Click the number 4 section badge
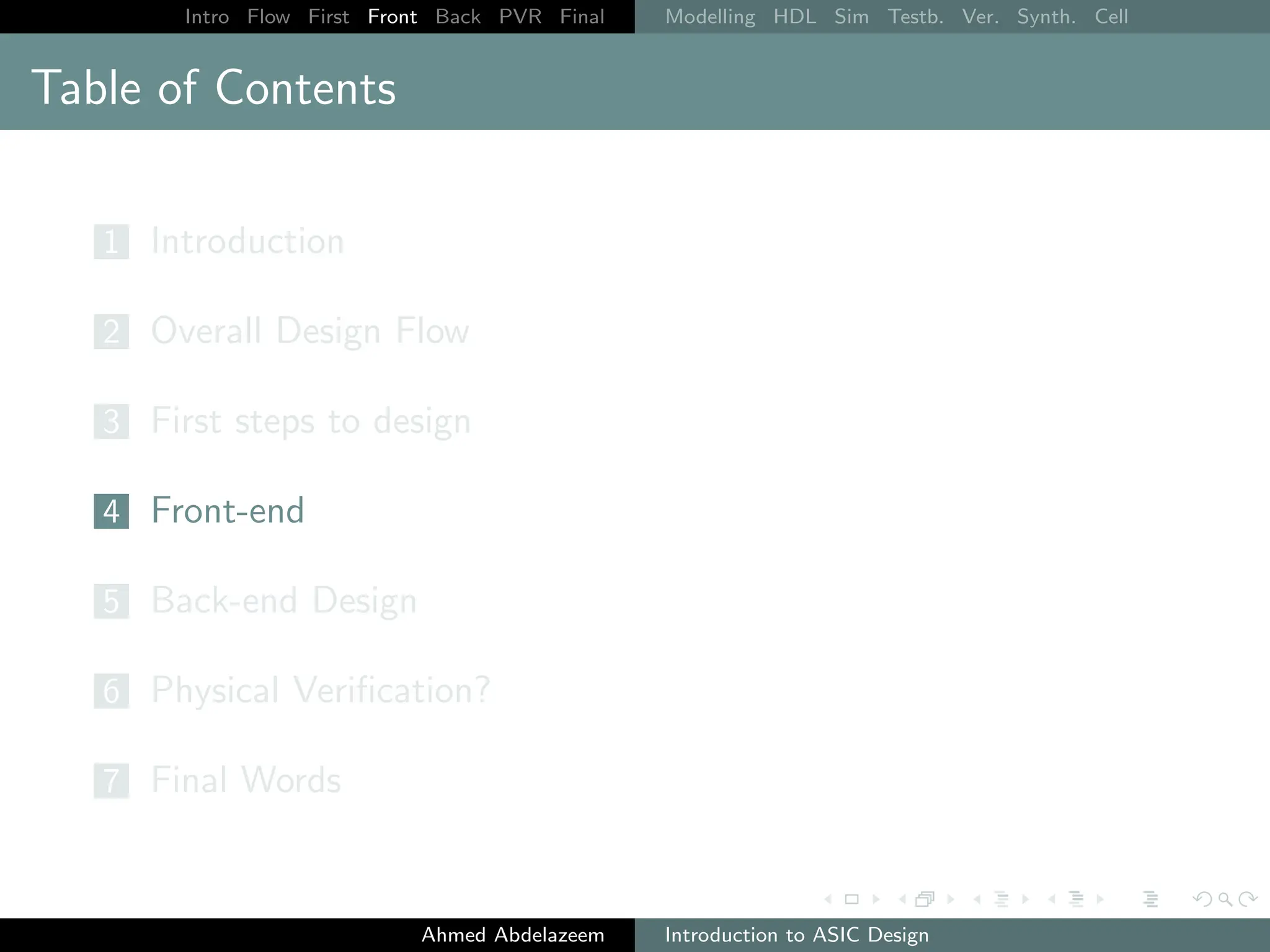Image resolution: width=1270 pixels, height=952 pixels. [112, 511]
